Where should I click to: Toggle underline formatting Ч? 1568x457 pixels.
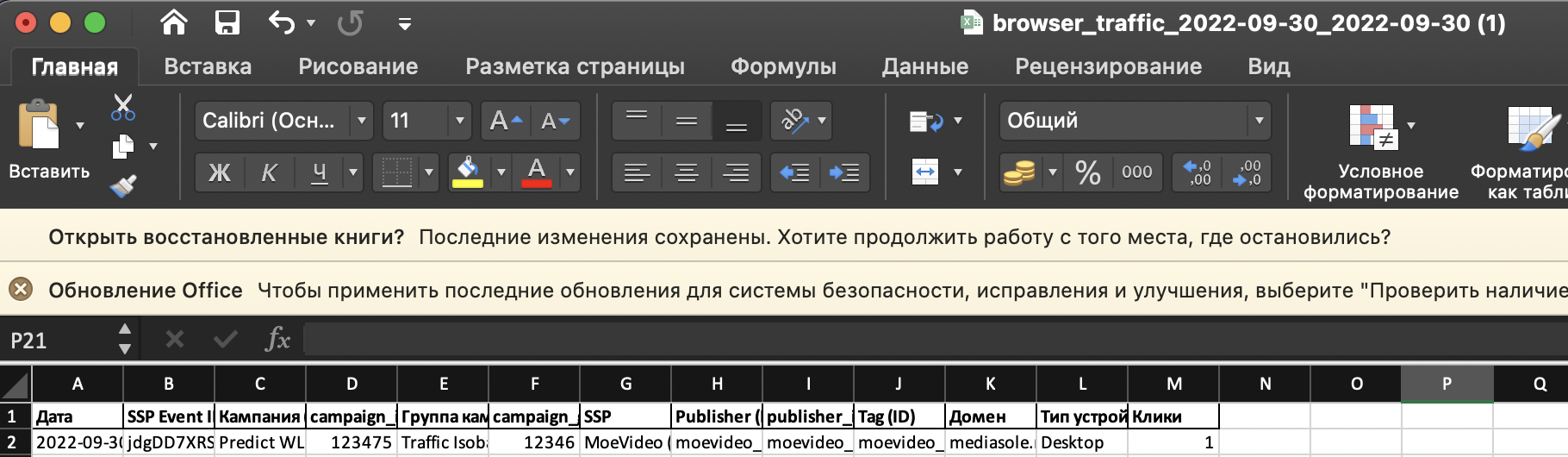coord(319,172)
